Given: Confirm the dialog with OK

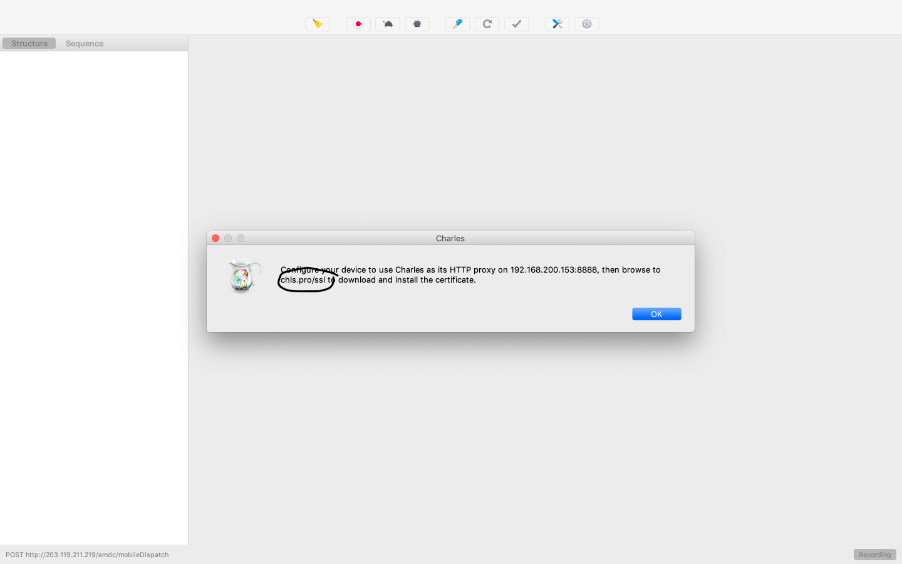Looking at the screenshot, I should tap(656, 314).
